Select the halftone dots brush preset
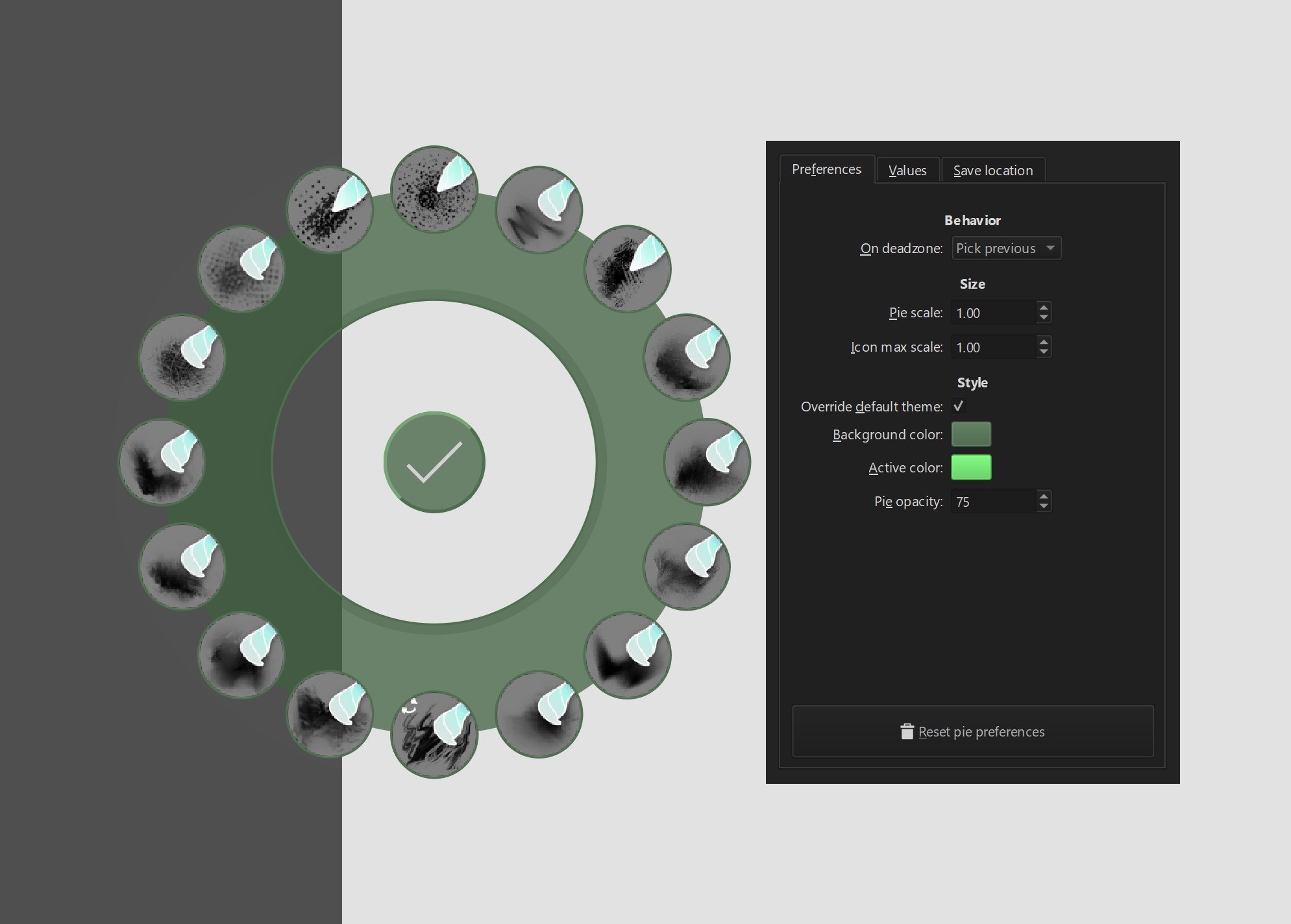 (241, 269)
